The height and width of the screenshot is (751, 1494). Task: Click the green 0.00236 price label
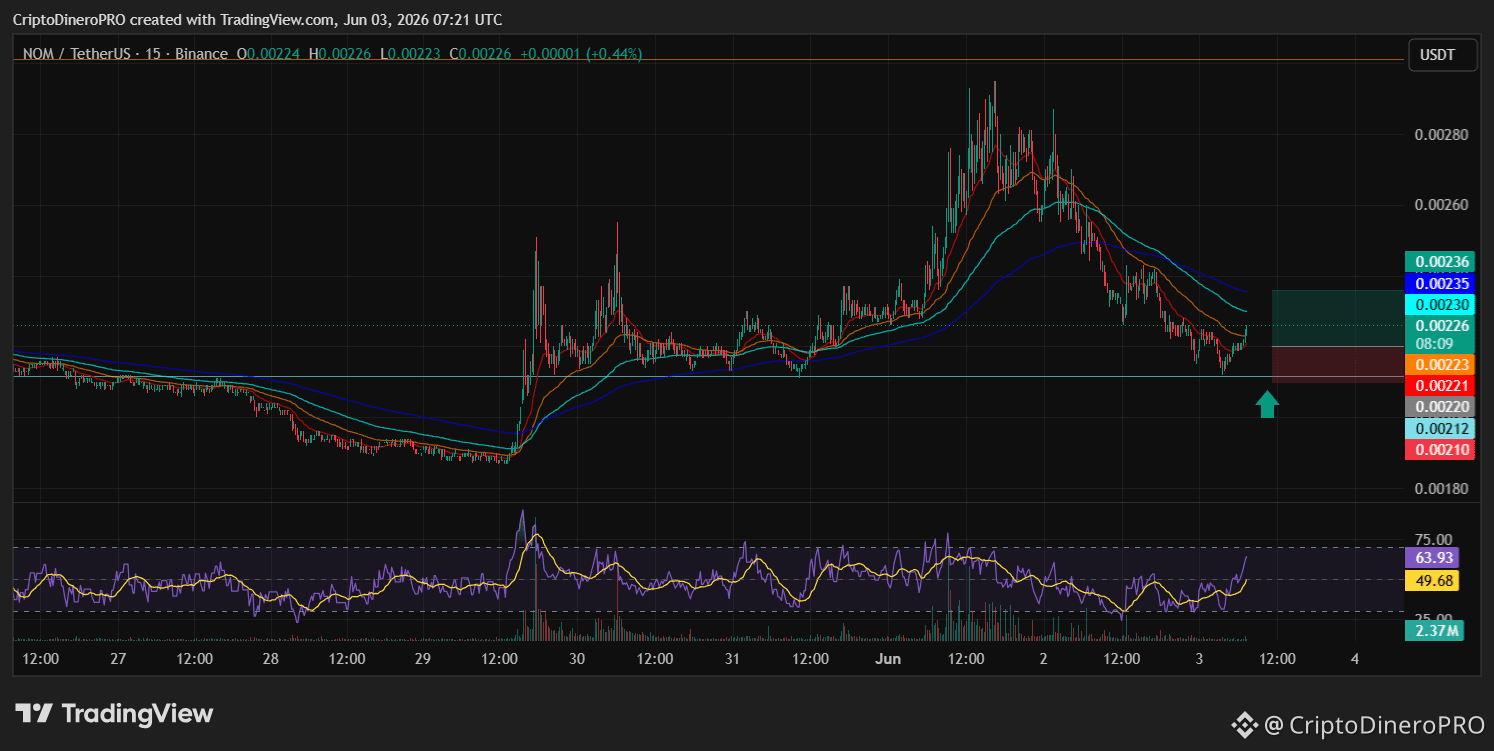pos(1440,262)
